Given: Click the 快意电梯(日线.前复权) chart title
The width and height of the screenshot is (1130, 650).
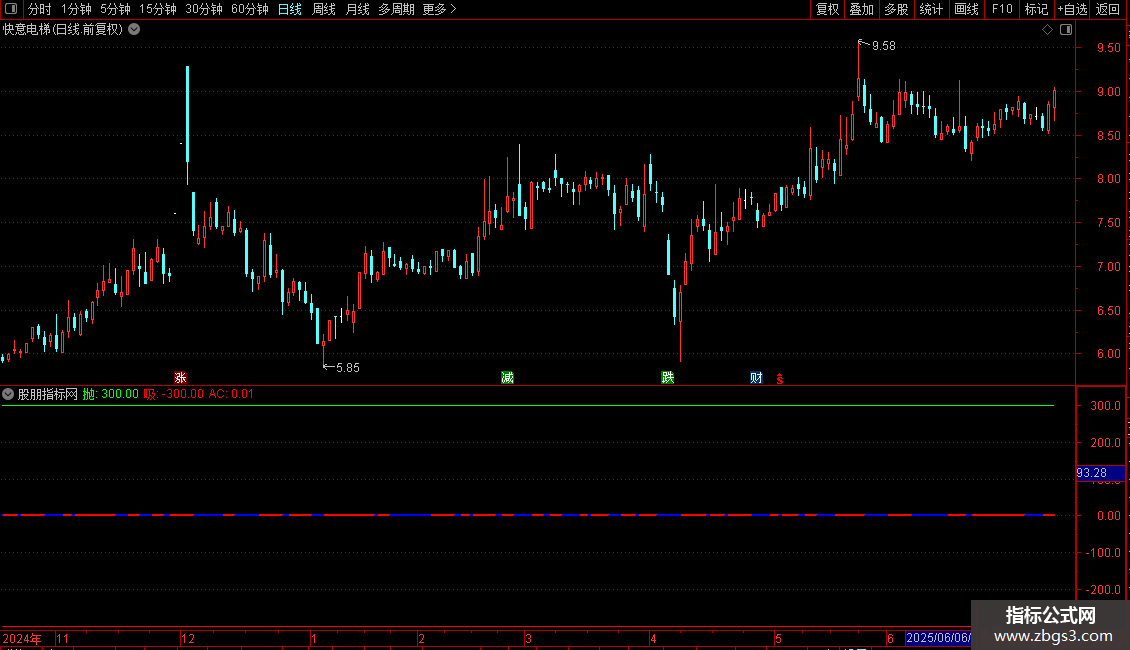Looking at the screenshot, I should [x=63, y=30].
